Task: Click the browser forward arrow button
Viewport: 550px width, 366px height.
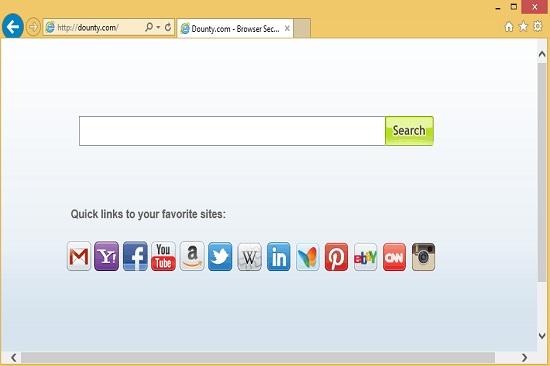Action: [33, 27]
